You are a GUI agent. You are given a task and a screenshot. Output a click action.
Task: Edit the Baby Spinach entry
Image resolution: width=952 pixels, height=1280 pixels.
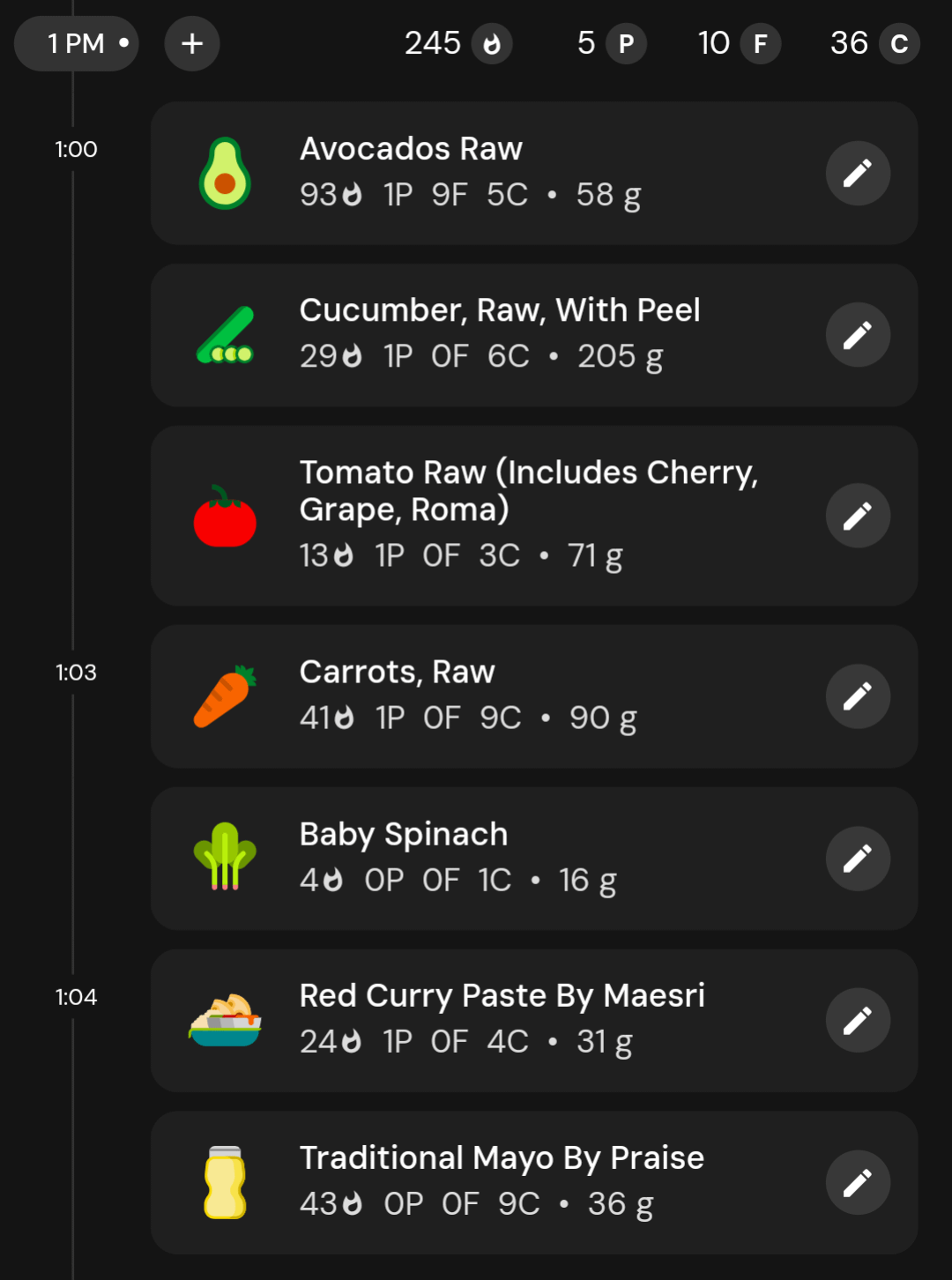858,859
